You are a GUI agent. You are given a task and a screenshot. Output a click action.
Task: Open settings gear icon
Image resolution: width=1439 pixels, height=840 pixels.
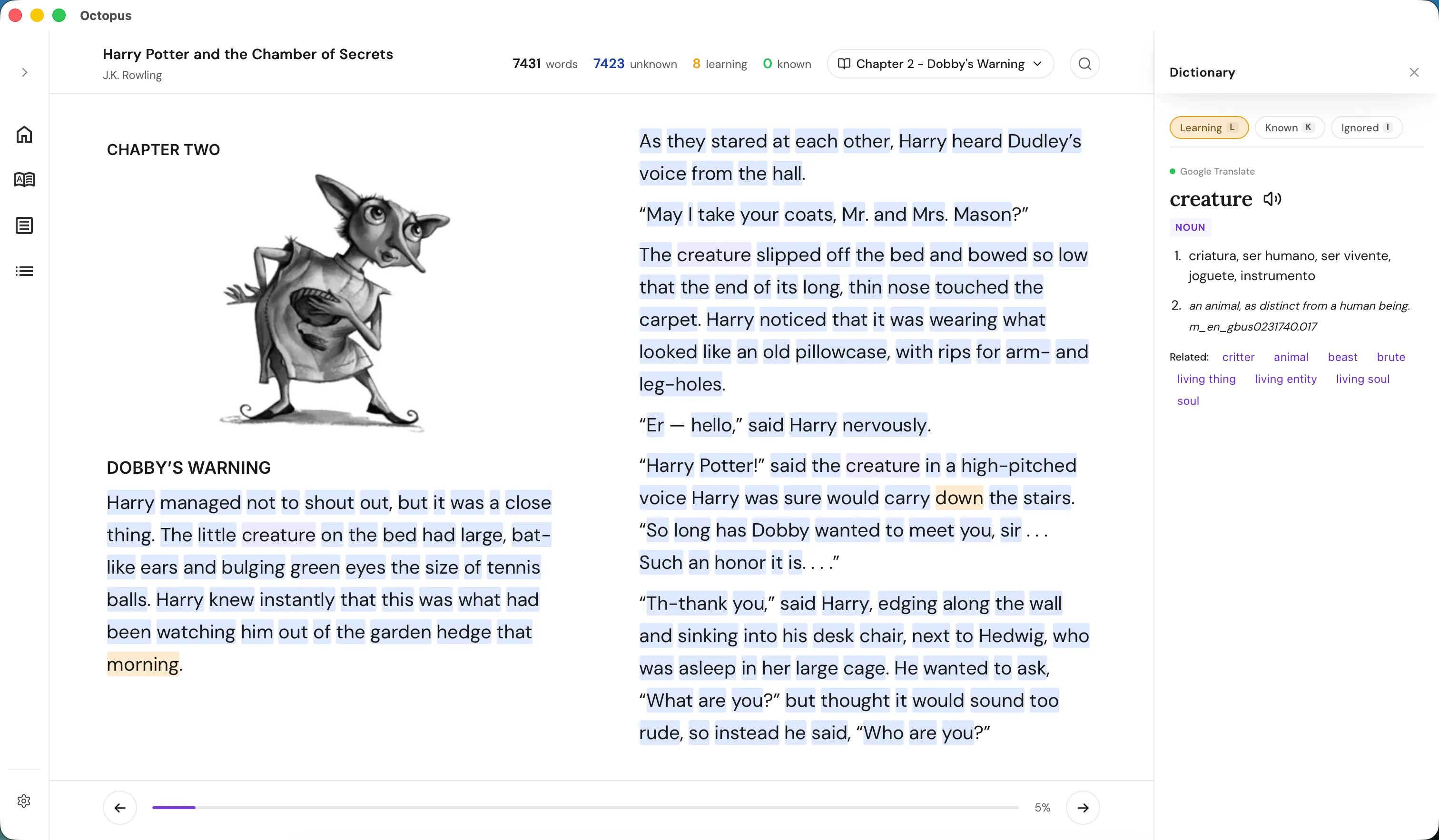click(x=24, y=801)
